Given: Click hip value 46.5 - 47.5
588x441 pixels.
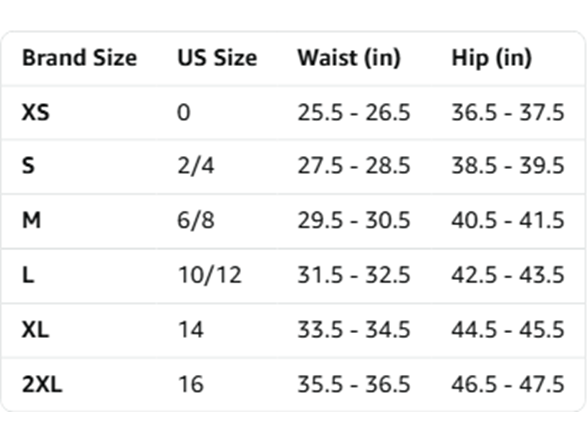Looking at the screenshot, I should click(x=508, y=384).
